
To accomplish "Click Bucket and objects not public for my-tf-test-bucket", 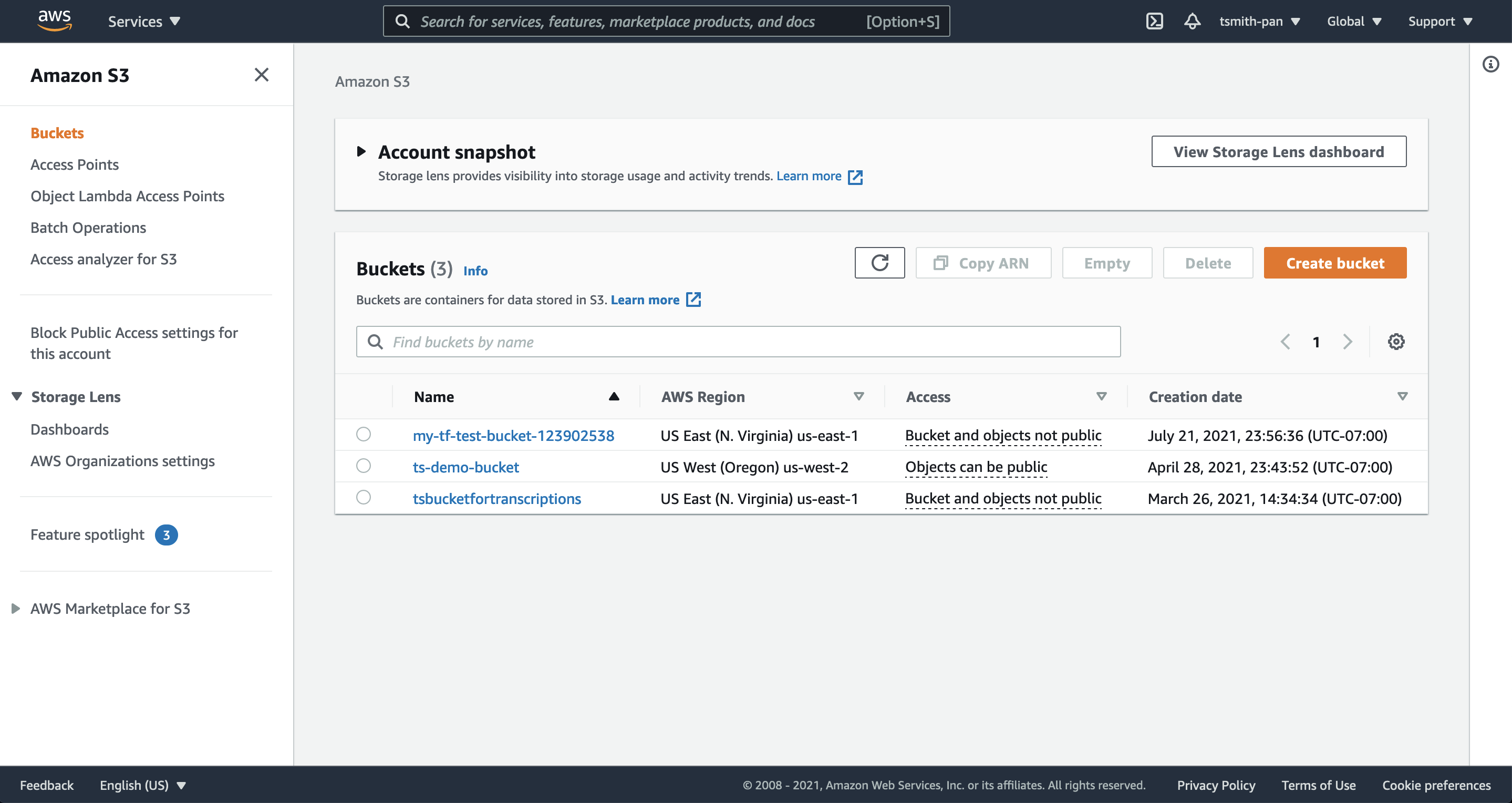I will pyautogui.click(x=1003, y=436).
